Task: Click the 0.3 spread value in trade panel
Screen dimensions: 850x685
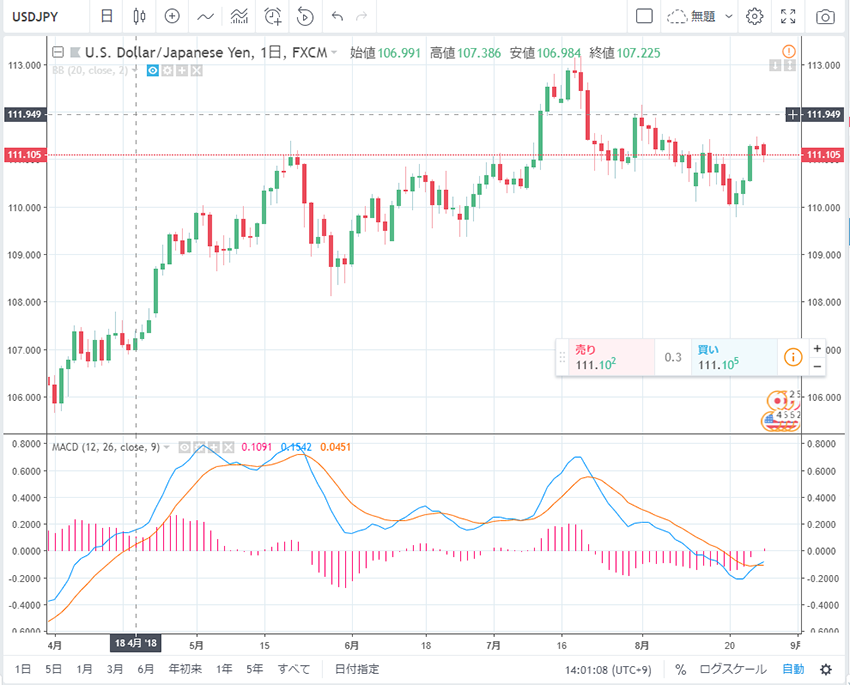Action: pyautogui.click(x=673, y=357)
